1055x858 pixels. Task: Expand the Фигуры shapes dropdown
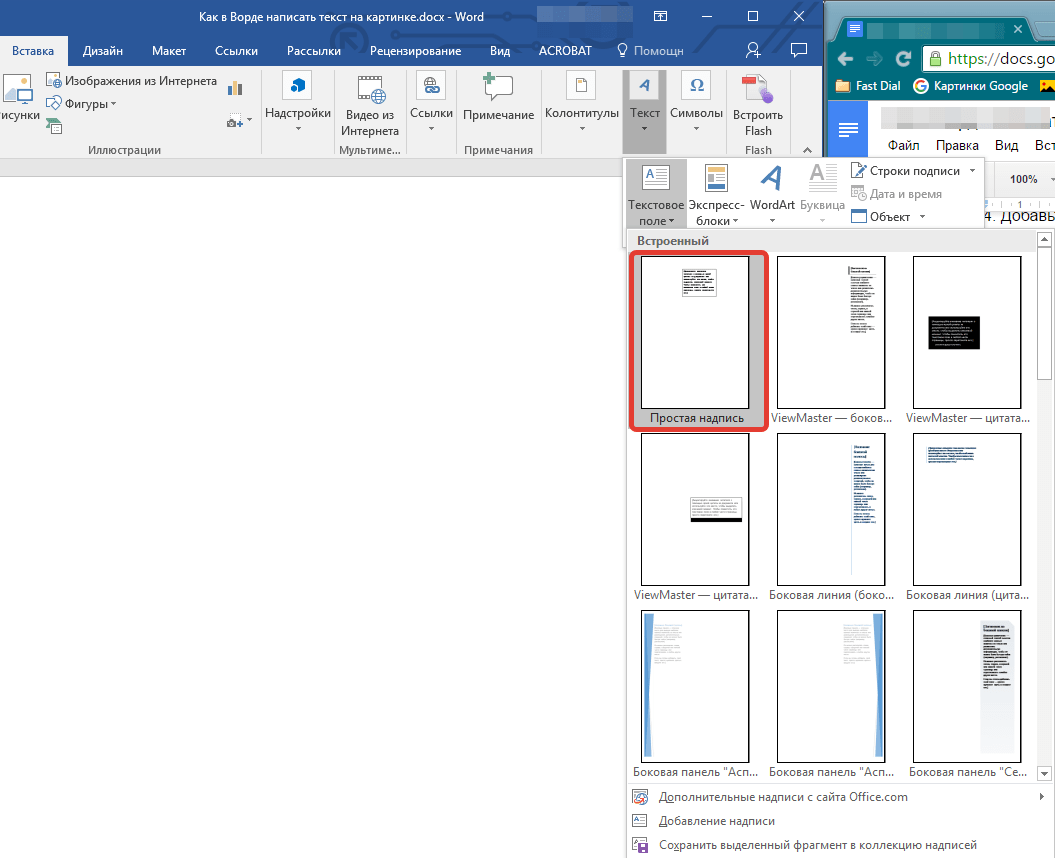[x=113, y=104]
